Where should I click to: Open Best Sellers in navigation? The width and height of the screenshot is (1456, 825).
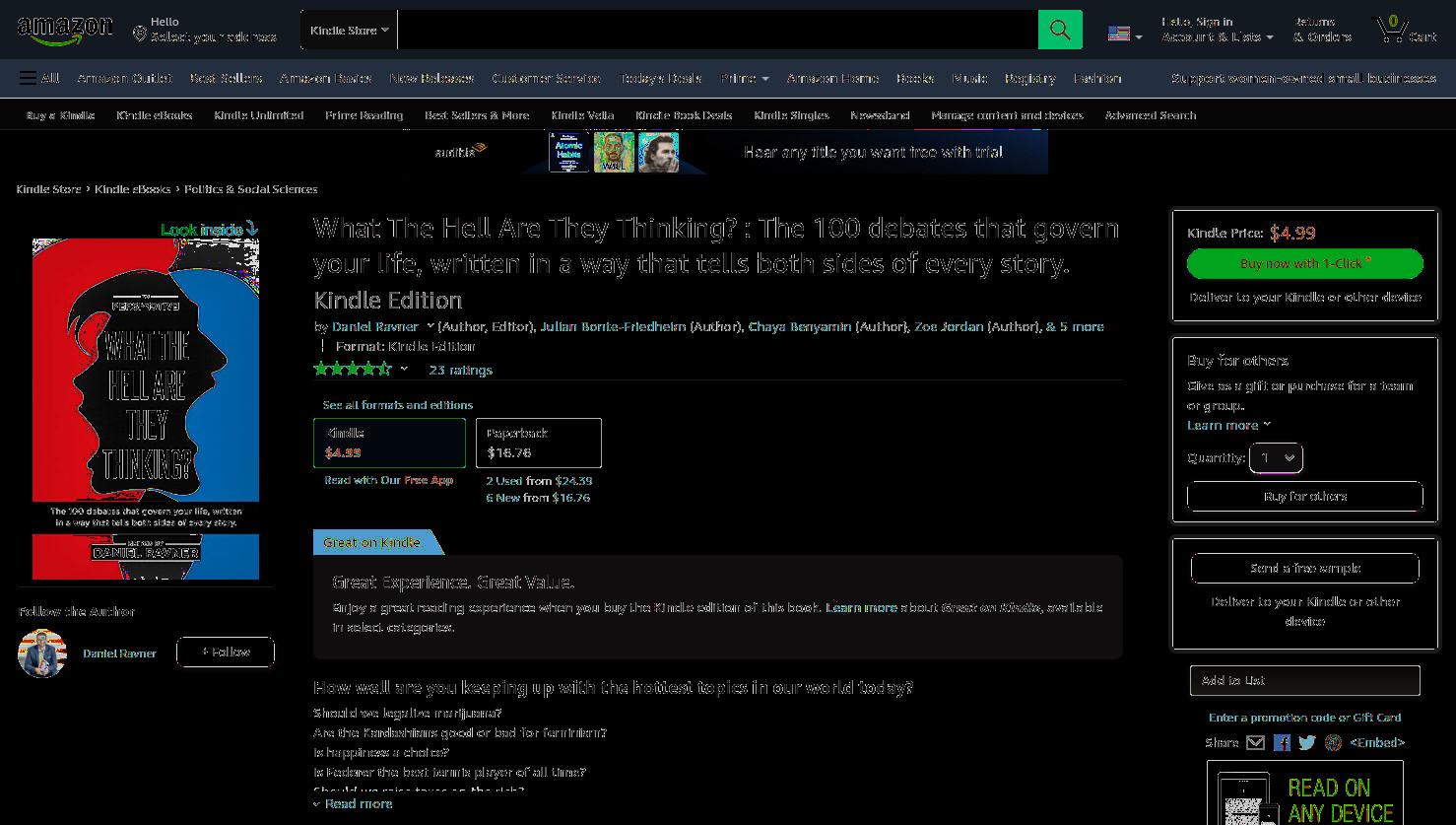[x=226, y=78]
